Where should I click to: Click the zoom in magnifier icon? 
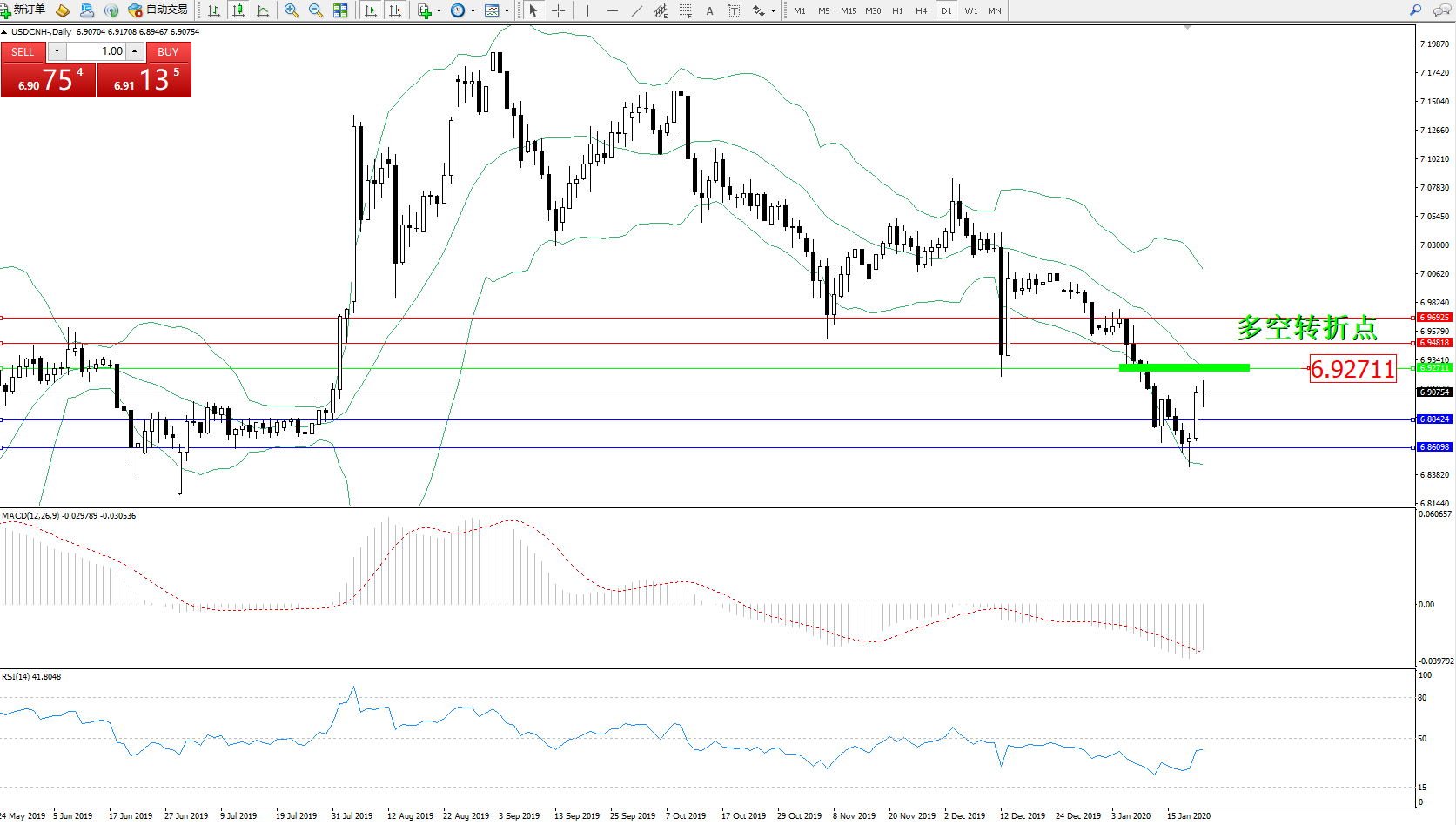pyautogui.click(x=291, y=10)
